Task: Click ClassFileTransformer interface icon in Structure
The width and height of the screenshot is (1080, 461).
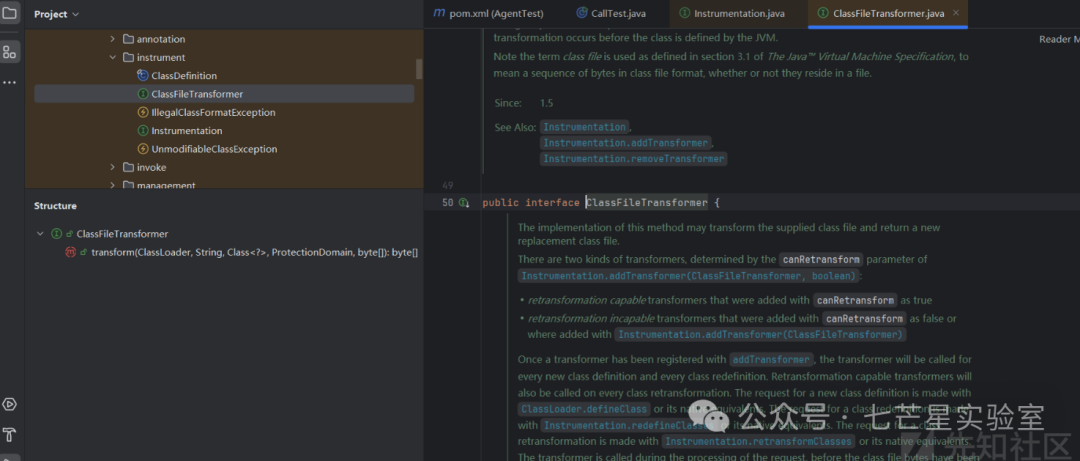Action: coord(56,234)
